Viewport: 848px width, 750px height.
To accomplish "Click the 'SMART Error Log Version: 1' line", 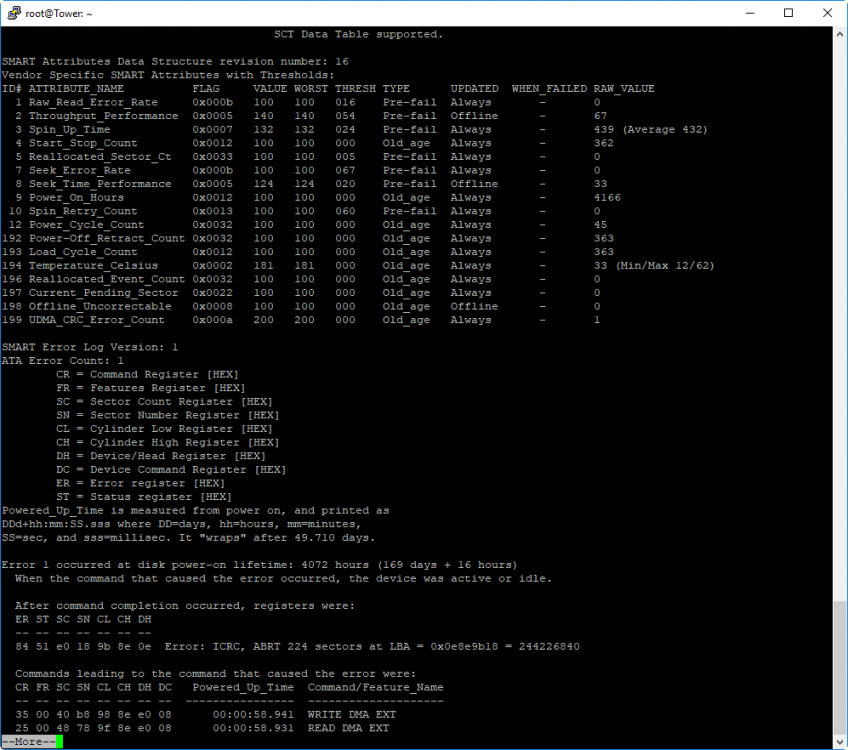I will click(90, 347).
